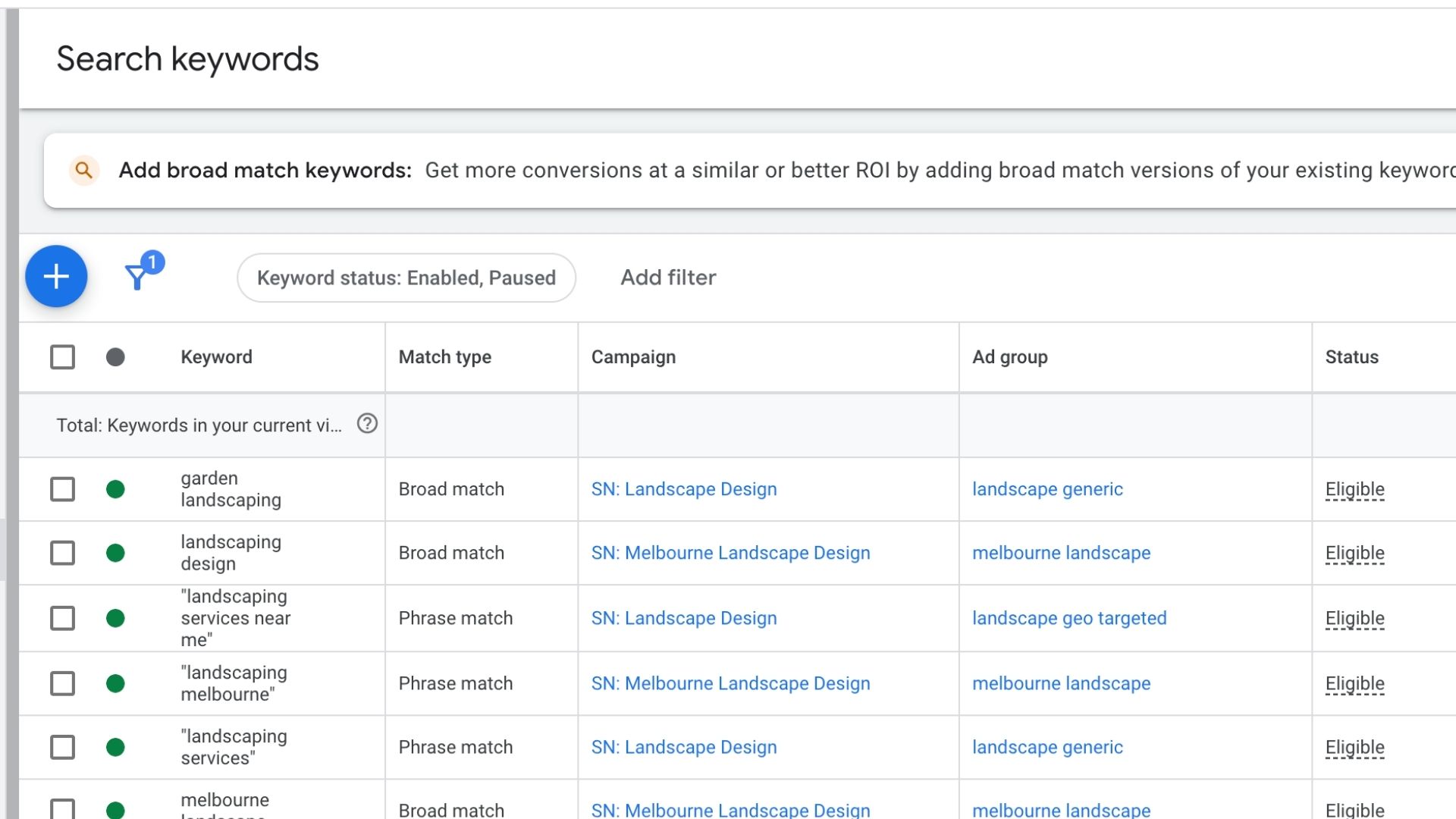1456x819 pixels.
Task: Click the Eligible status link for landscaping design
Action: click(x=1355, y=552)
